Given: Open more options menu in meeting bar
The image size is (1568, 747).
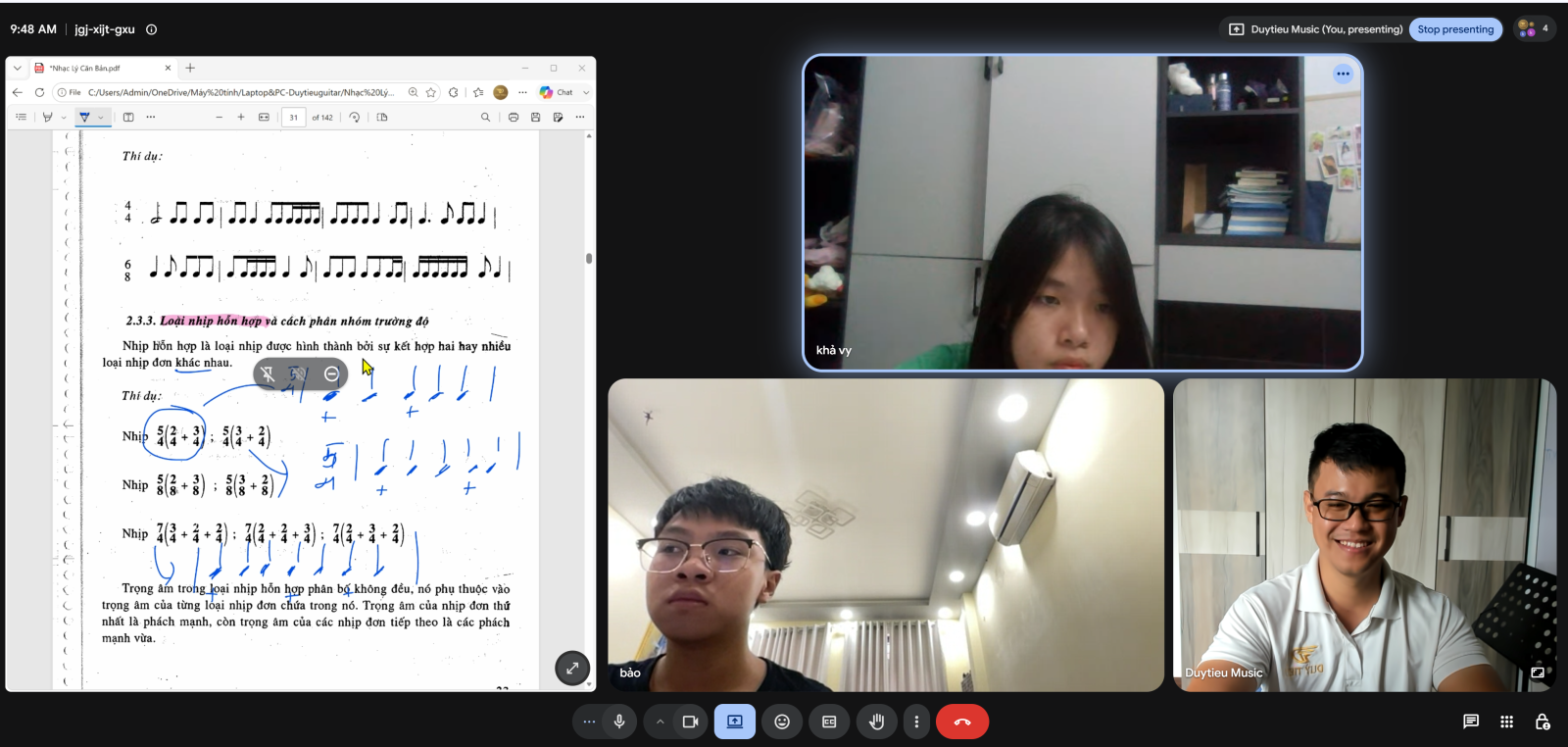Looking at the screenshot, I should 916,722.
